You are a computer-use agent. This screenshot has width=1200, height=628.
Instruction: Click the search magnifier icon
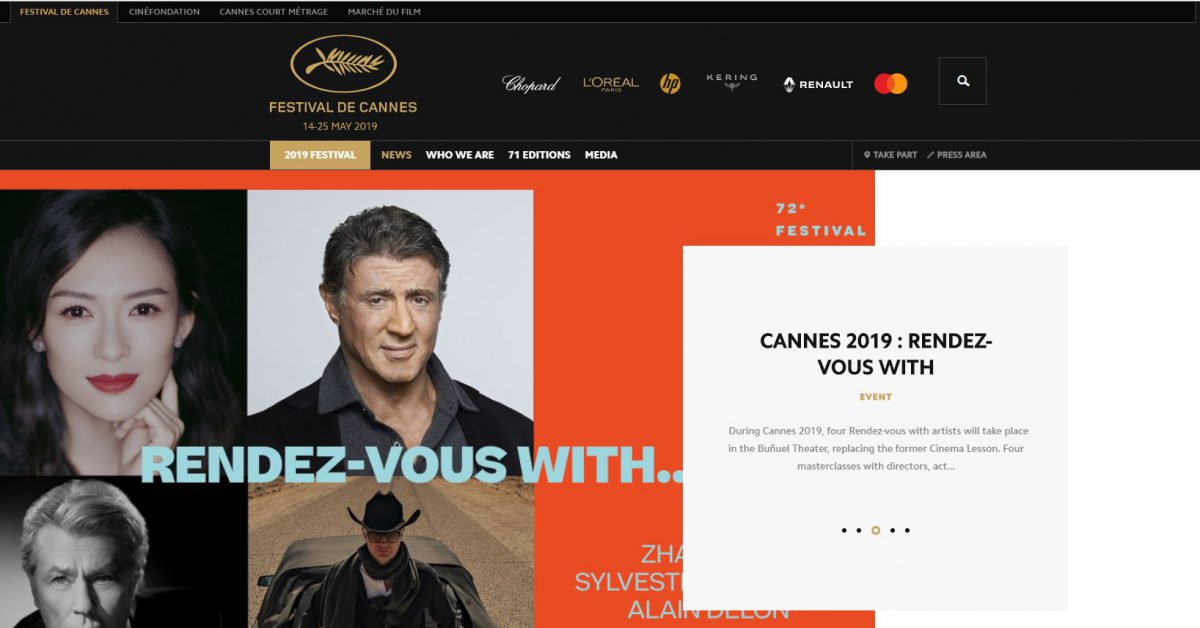point(963,81)
